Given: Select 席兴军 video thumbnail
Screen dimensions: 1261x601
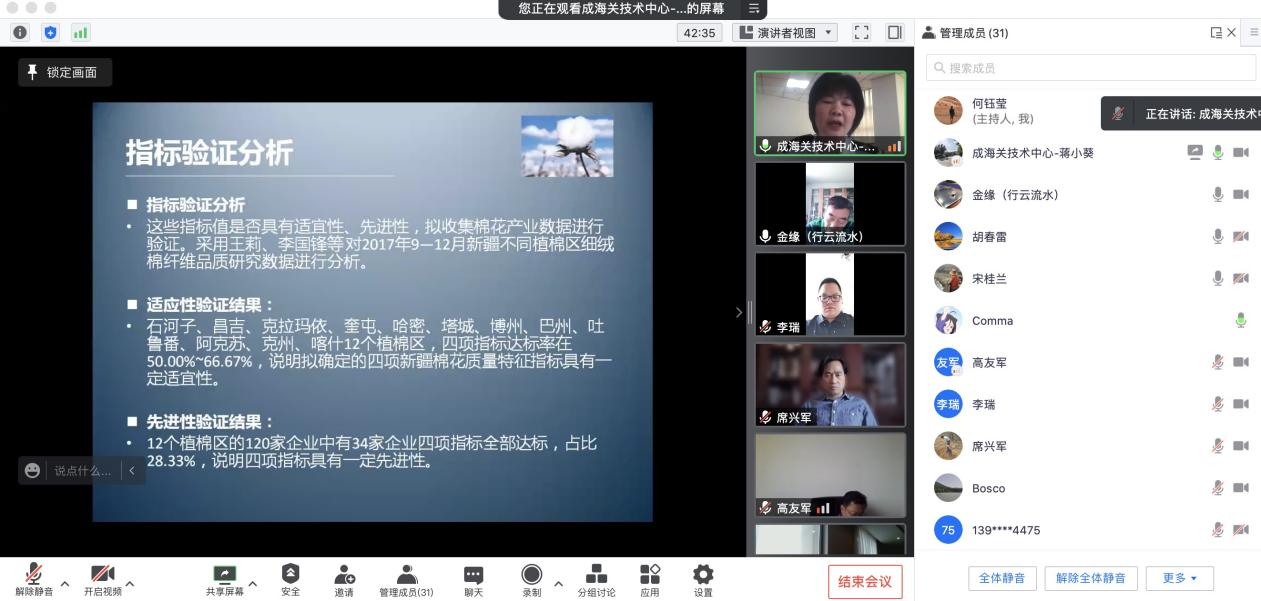Looking at the screenshot, I should point(830,385).
